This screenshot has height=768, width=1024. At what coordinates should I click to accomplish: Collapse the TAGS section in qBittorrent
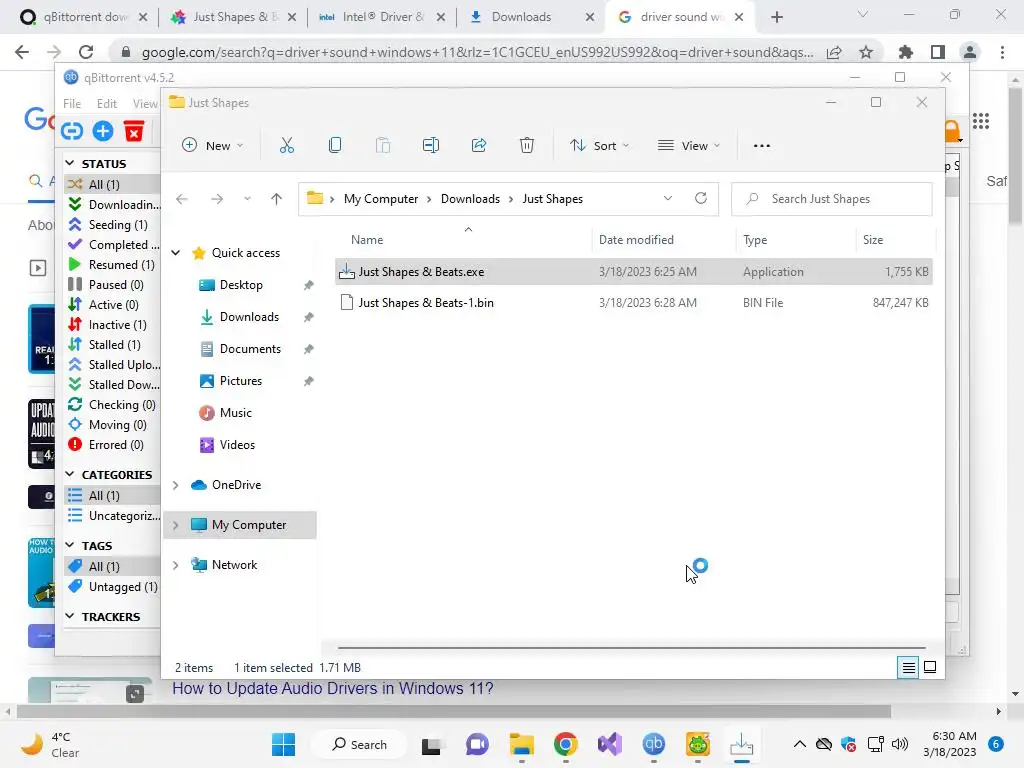click(x=70, y=545)
